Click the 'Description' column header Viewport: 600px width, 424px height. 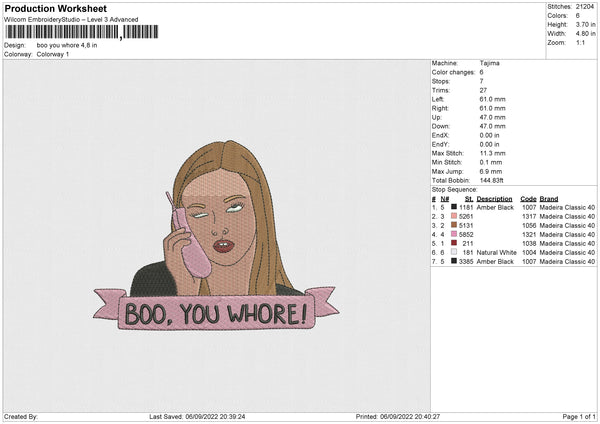tap(494, 199)
